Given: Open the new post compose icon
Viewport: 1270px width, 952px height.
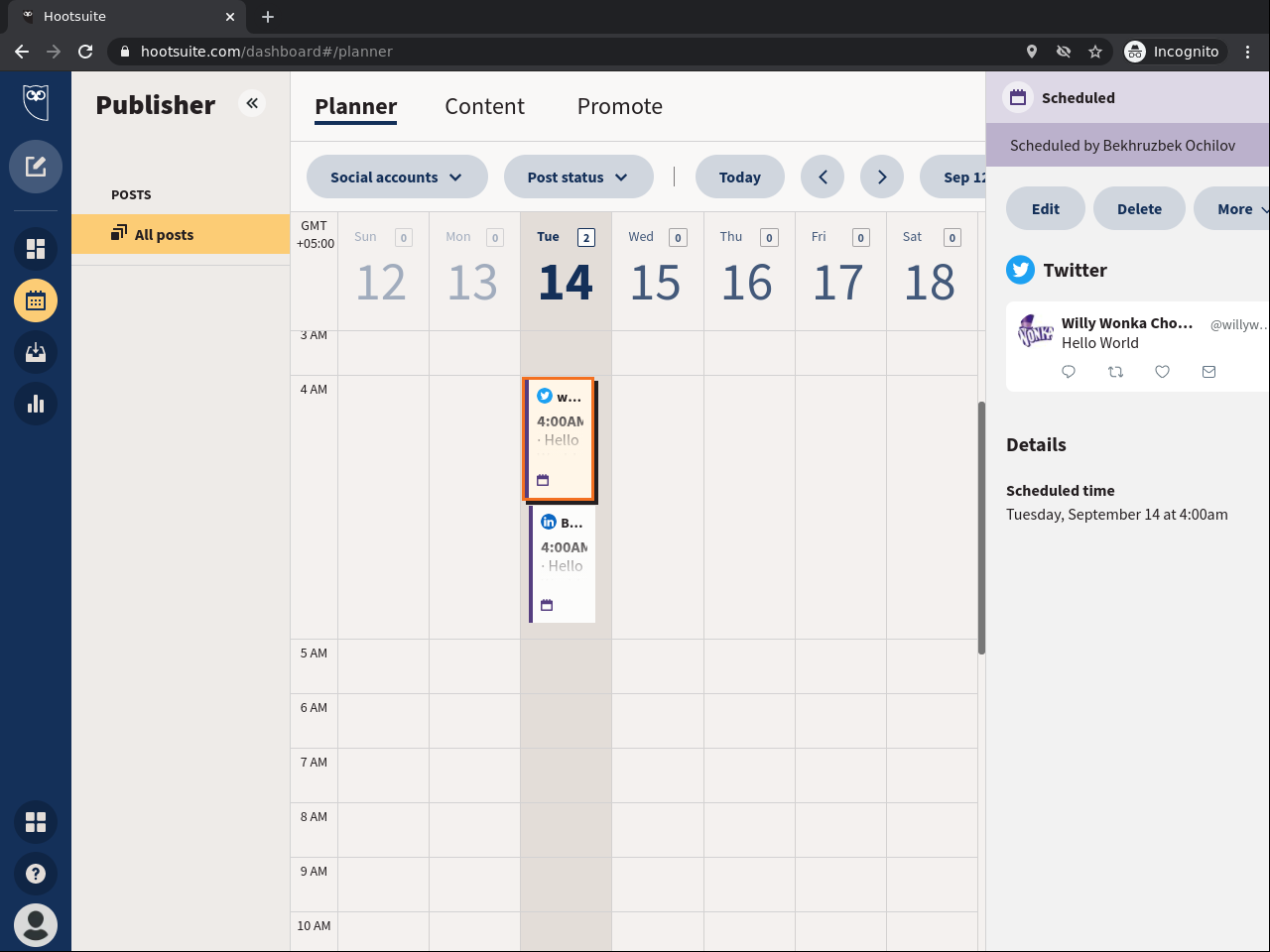Looking at the screenshot, I should coord(36,167).
